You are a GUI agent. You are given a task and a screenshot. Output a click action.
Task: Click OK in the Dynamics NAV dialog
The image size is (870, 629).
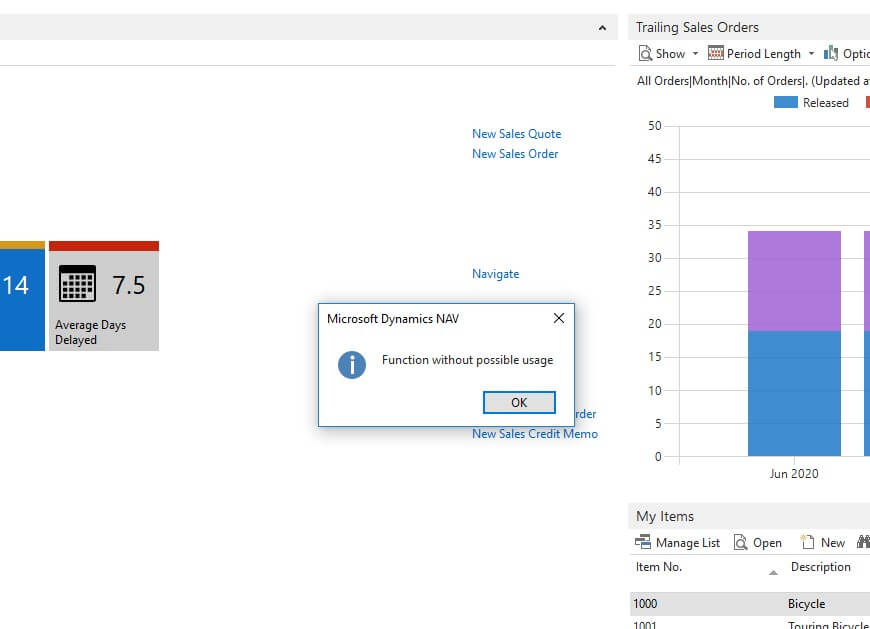[x=519, y=403]
